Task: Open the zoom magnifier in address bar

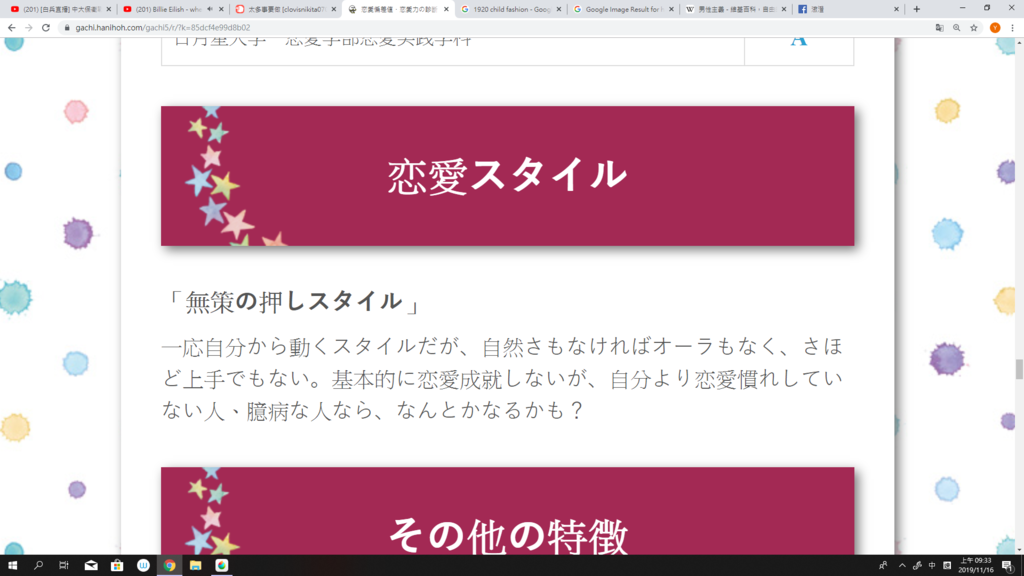Action: (x=957, y=27)
